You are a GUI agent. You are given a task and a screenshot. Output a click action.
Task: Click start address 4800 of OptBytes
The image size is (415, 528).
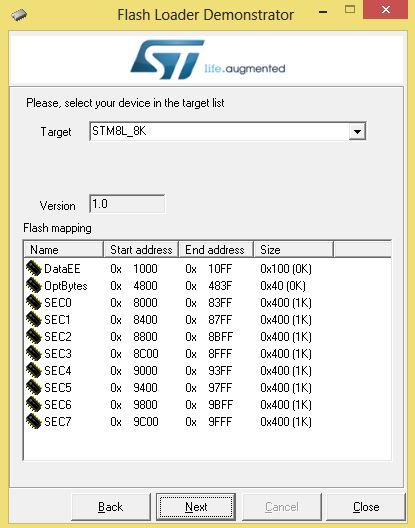[x=145, y=286]
